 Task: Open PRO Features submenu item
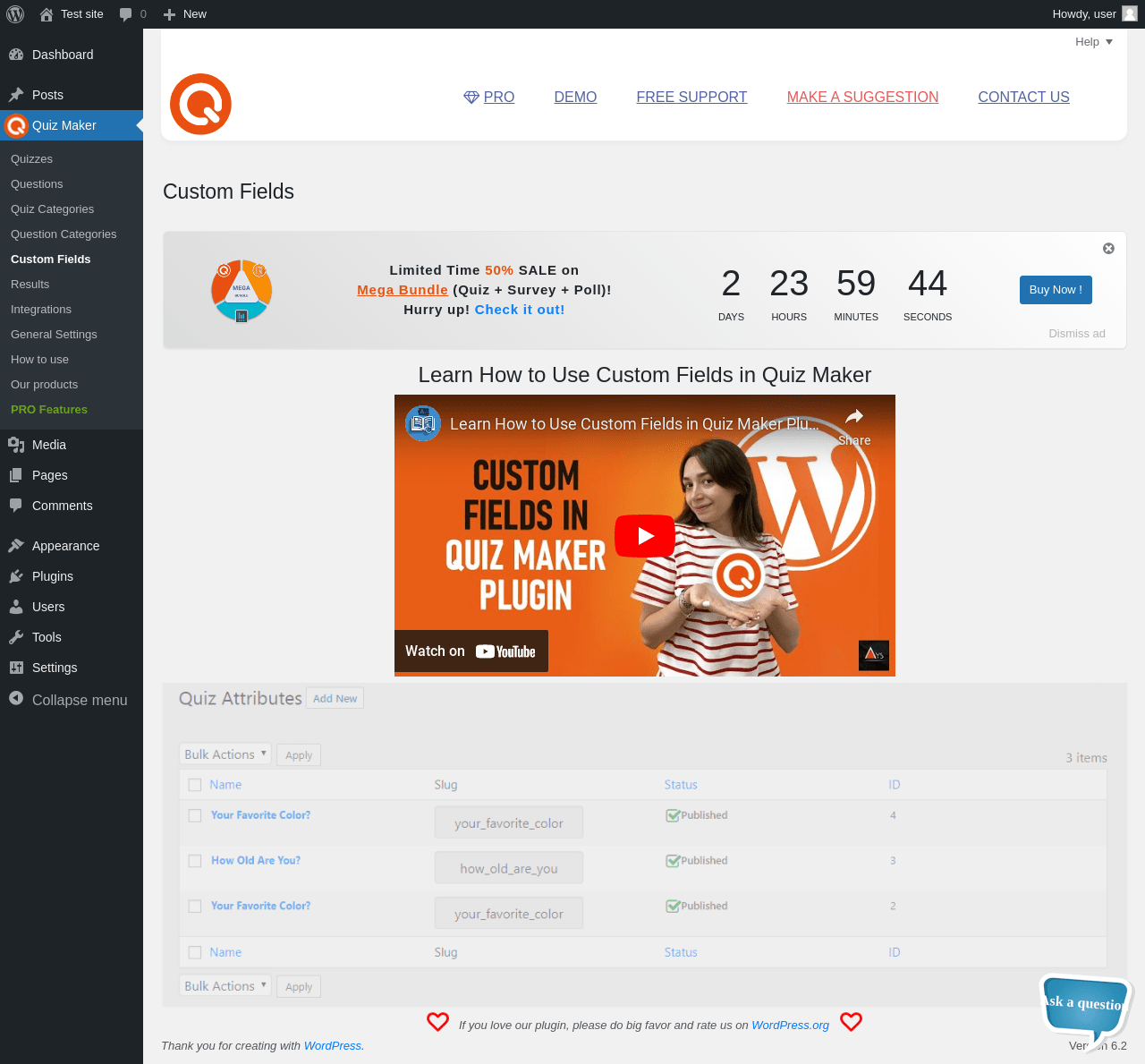pos(49,410)
